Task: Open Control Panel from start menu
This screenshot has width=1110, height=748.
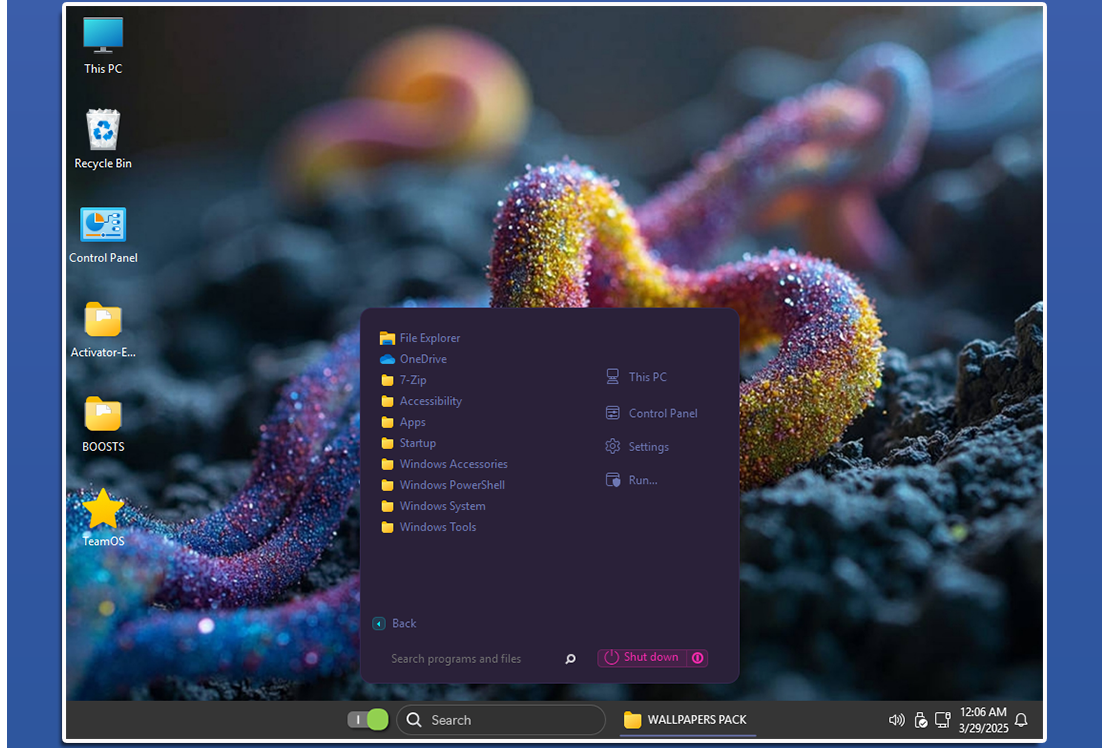Action: point(662,413)
